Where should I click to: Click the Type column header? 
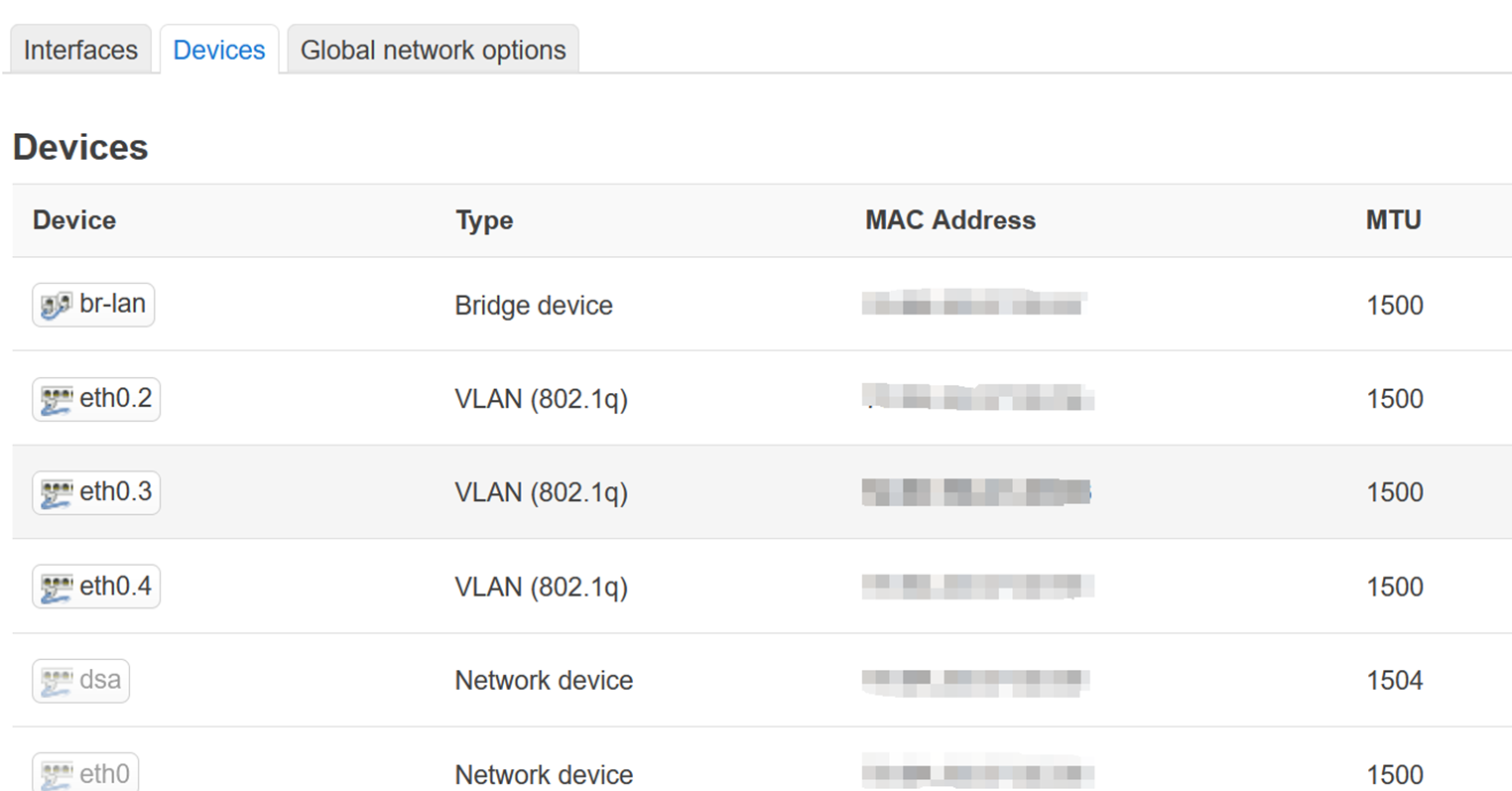[484, 220]
